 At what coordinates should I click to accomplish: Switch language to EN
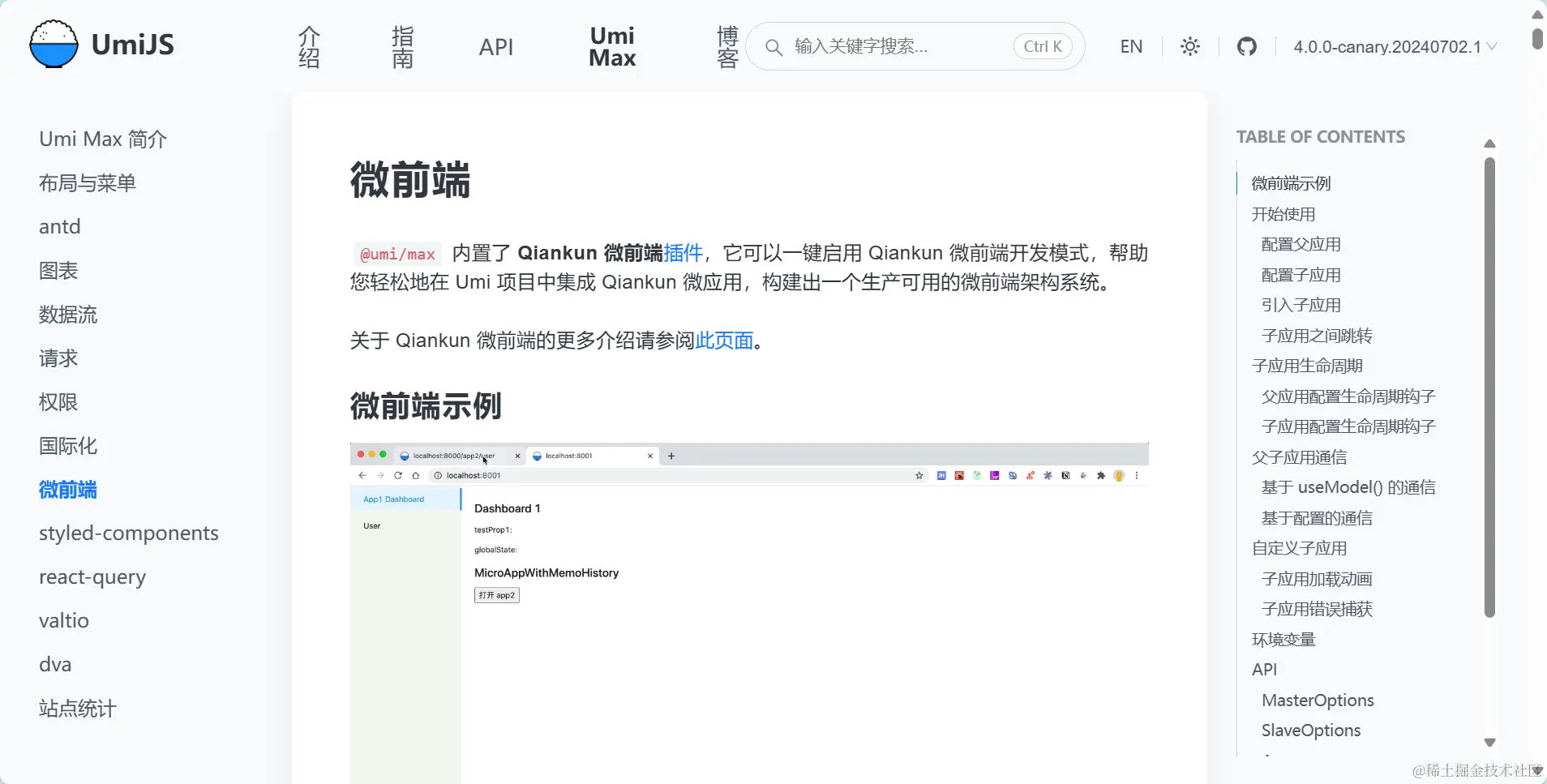1131,46
